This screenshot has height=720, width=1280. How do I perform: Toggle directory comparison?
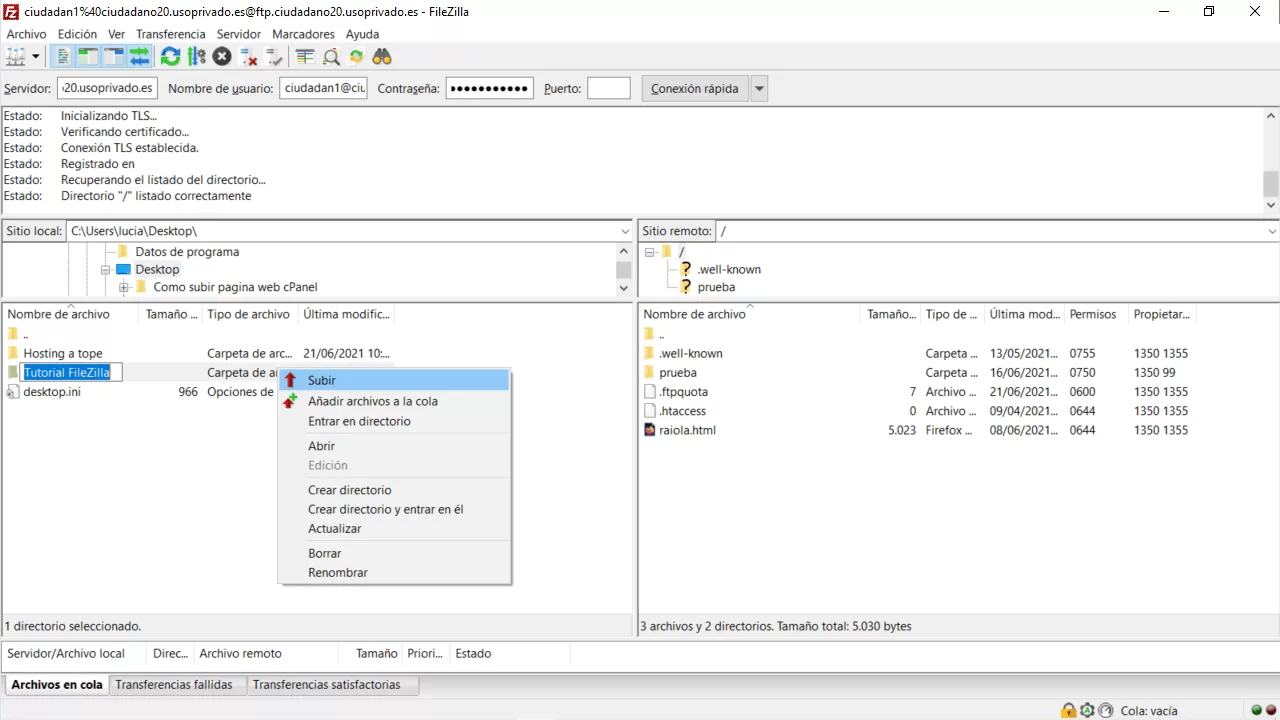coord(331,57)
